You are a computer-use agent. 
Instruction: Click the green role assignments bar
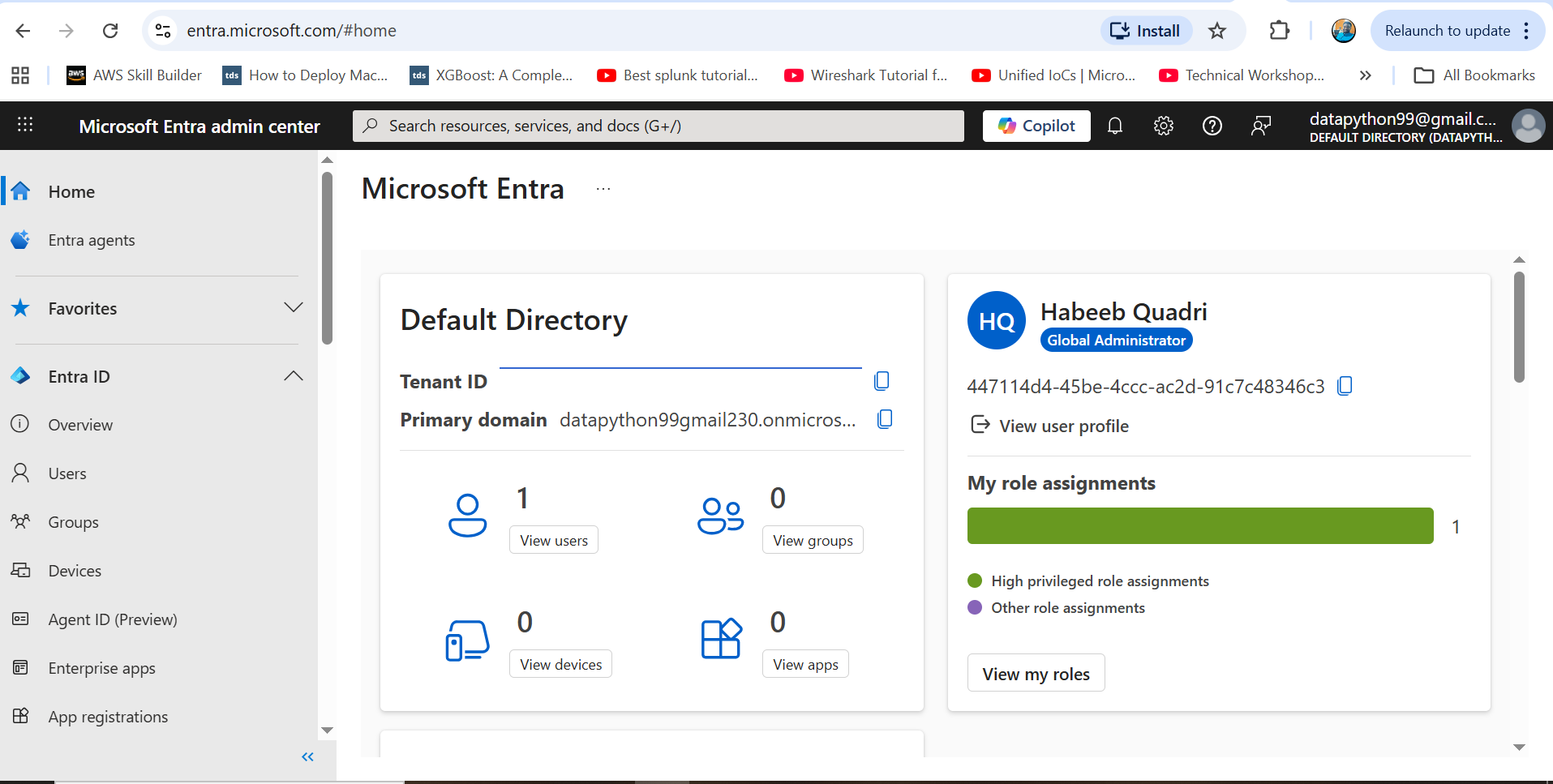1200,526
